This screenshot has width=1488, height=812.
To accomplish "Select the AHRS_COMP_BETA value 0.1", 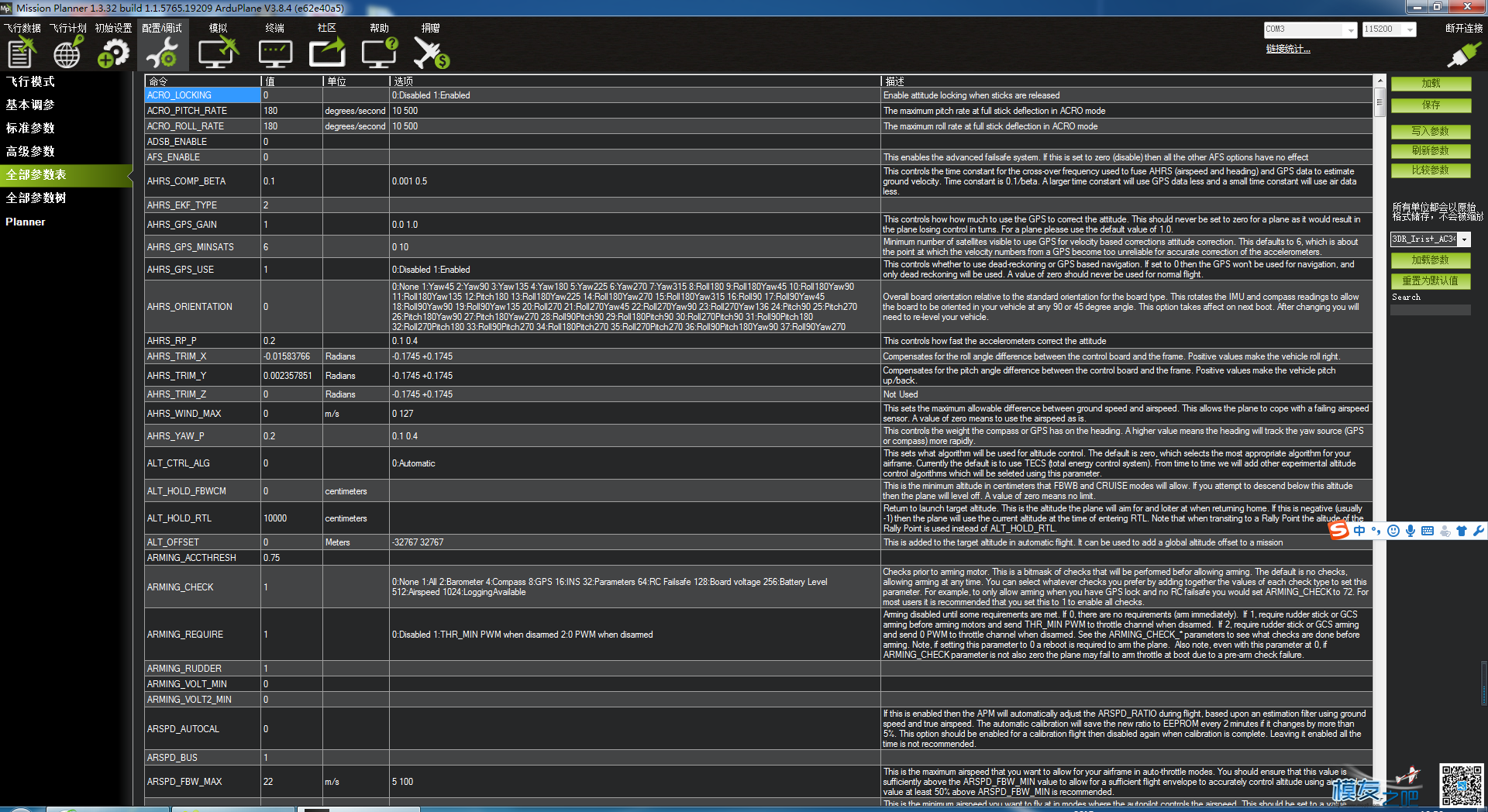I will [x=292, y=181].
